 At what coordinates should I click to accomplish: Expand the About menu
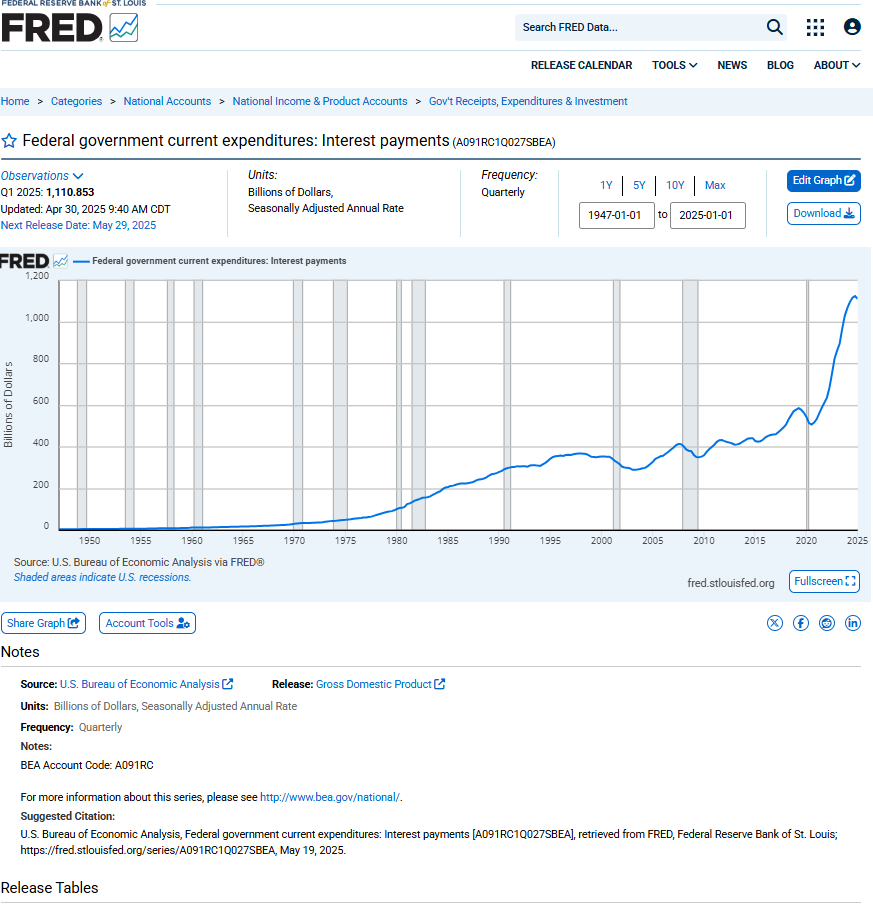click(836, 65)
